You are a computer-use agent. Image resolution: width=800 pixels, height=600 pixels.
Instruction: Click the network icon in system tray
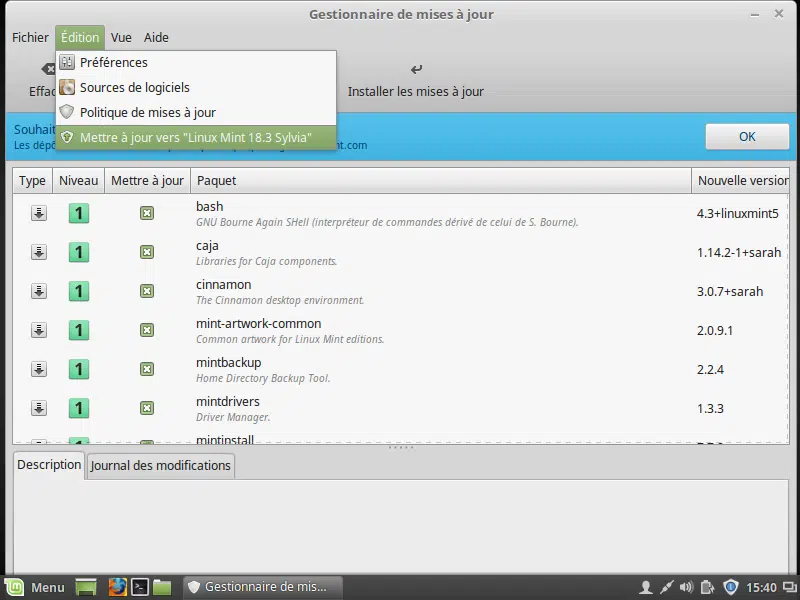[x=666, y=588]
